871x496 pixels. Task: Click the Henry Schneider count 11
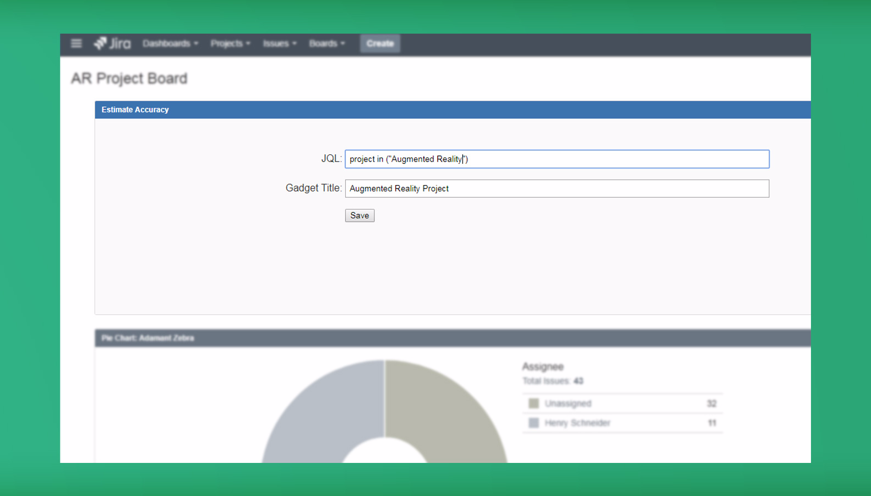712,423
